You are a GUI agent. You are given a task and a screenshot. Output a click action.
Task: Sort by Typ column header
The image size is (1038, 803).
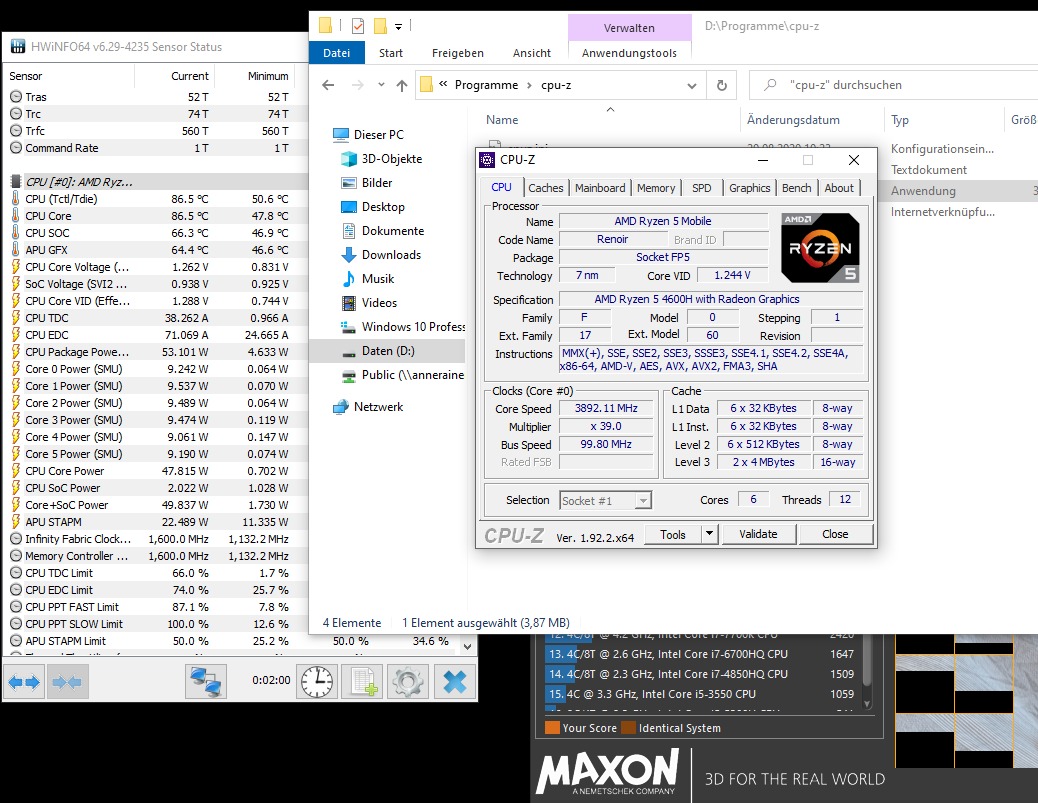tap(900, 120)
